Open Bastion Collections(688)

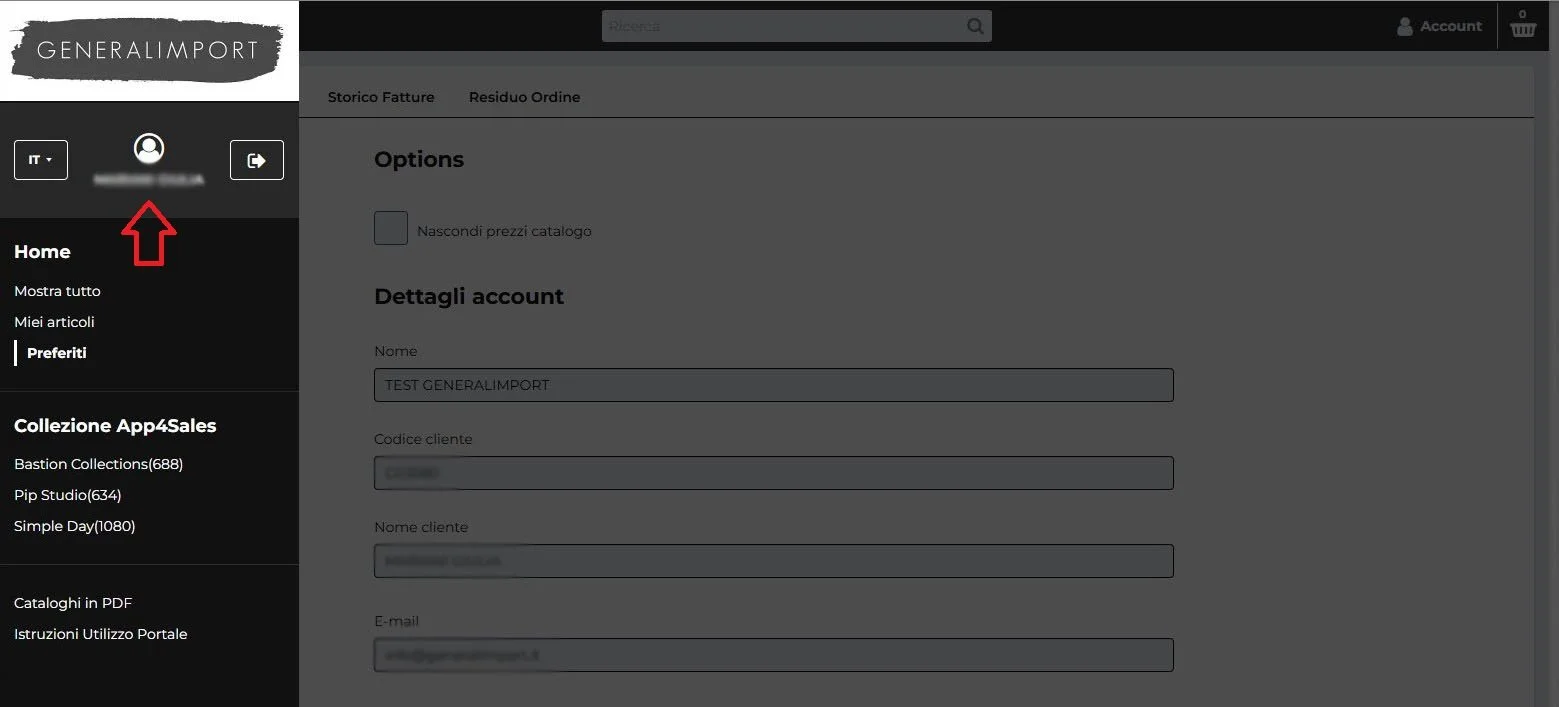coord(98,464)
